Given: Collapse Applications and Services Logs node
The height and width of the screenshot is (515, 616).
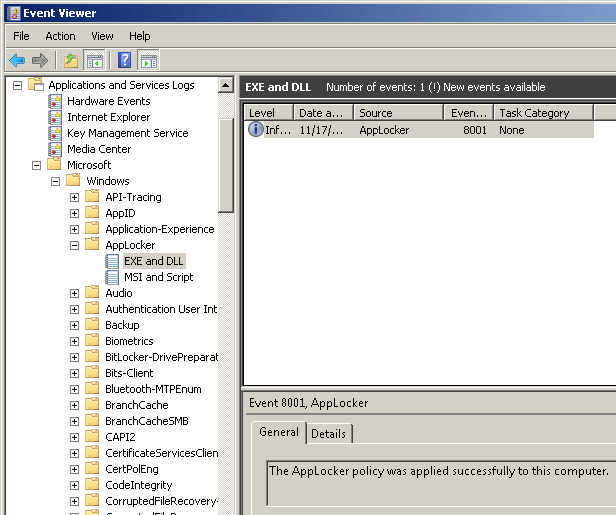Looking at the screenshot, I should (x=17, y=85).
